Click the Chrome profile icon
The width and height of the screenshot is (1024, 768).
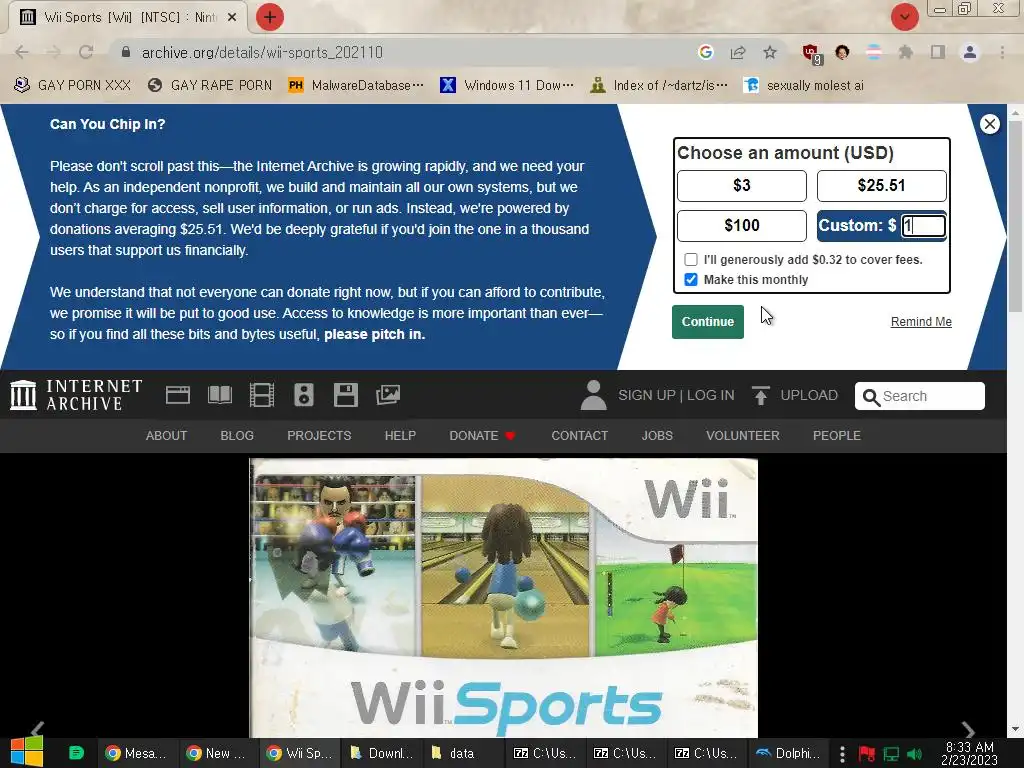click(x=970, y=52)
